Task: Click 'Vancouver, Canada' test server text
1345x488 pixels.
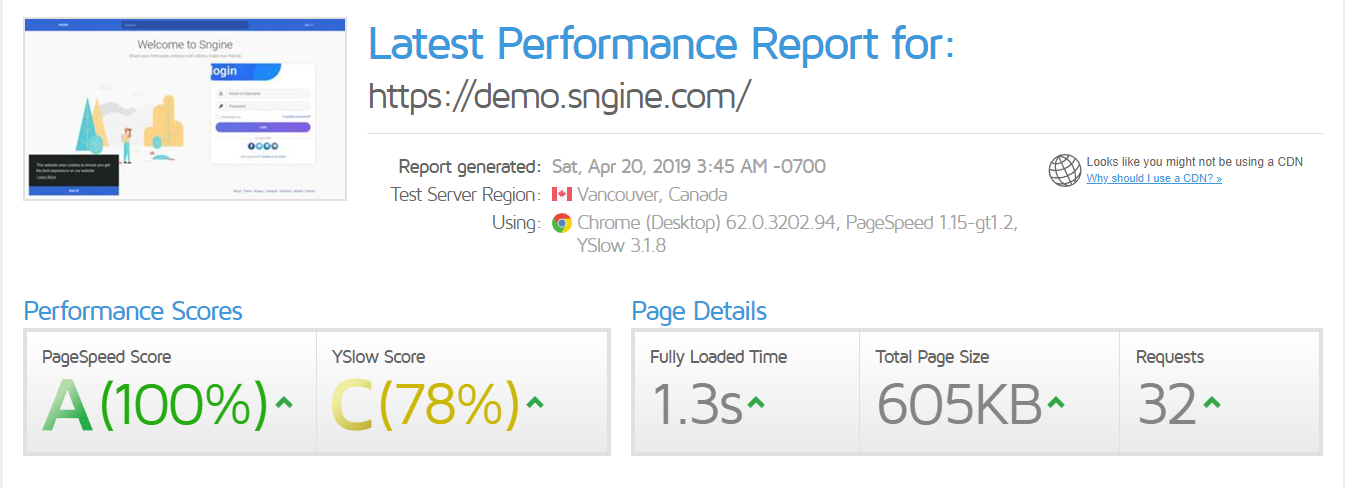Action: [653, 195]
